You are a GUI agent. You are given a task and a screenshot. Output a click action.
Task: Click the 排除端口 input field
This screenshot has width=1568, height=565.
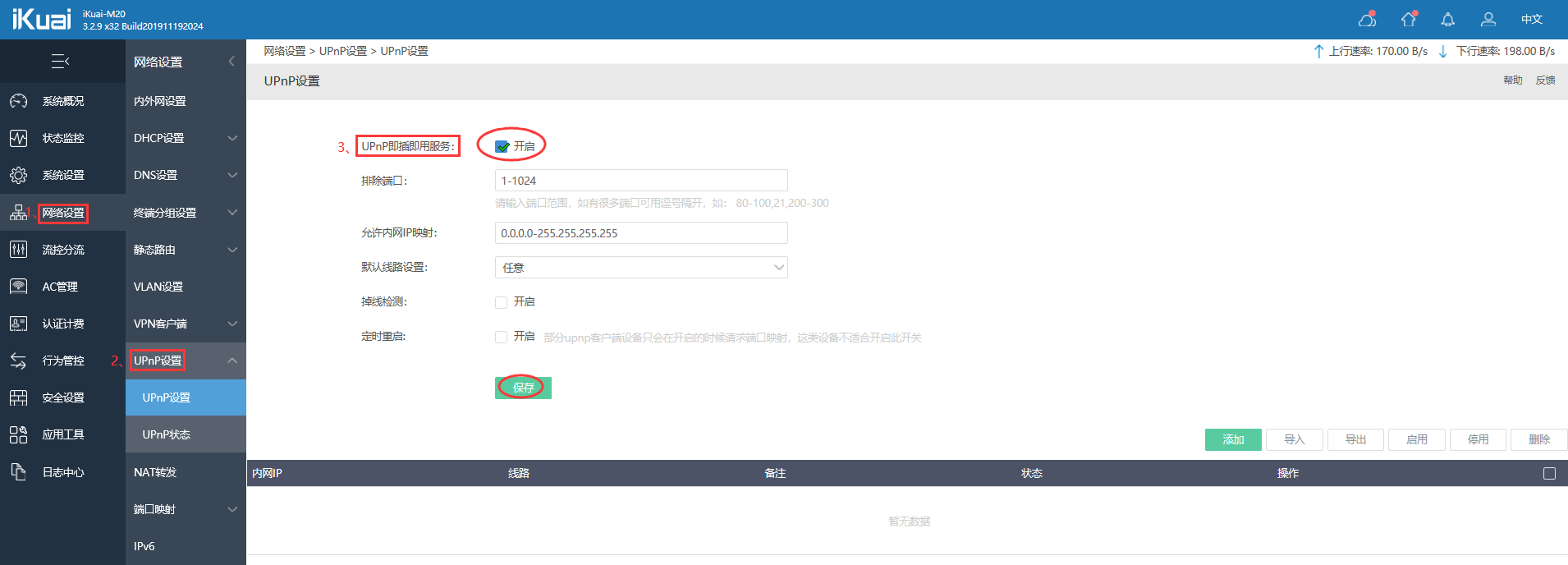click(641, 181)
